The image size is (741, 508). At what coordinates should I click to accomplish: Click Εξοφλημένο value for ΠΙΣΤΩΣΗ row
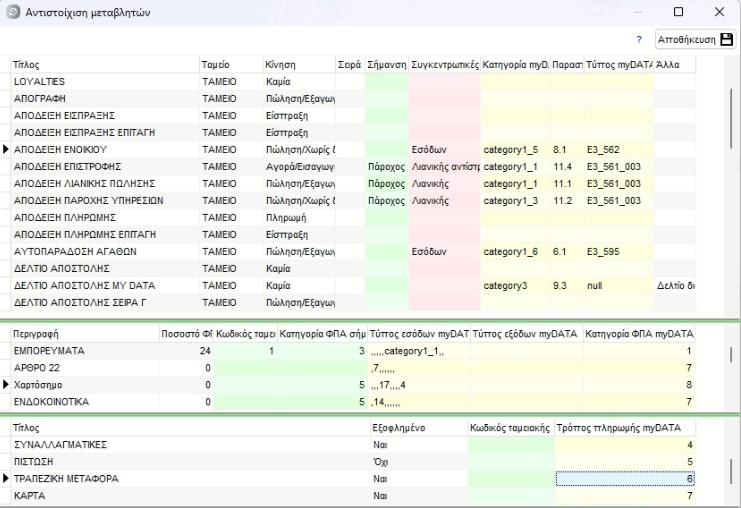pyautogui.click(x=416, y=462)
